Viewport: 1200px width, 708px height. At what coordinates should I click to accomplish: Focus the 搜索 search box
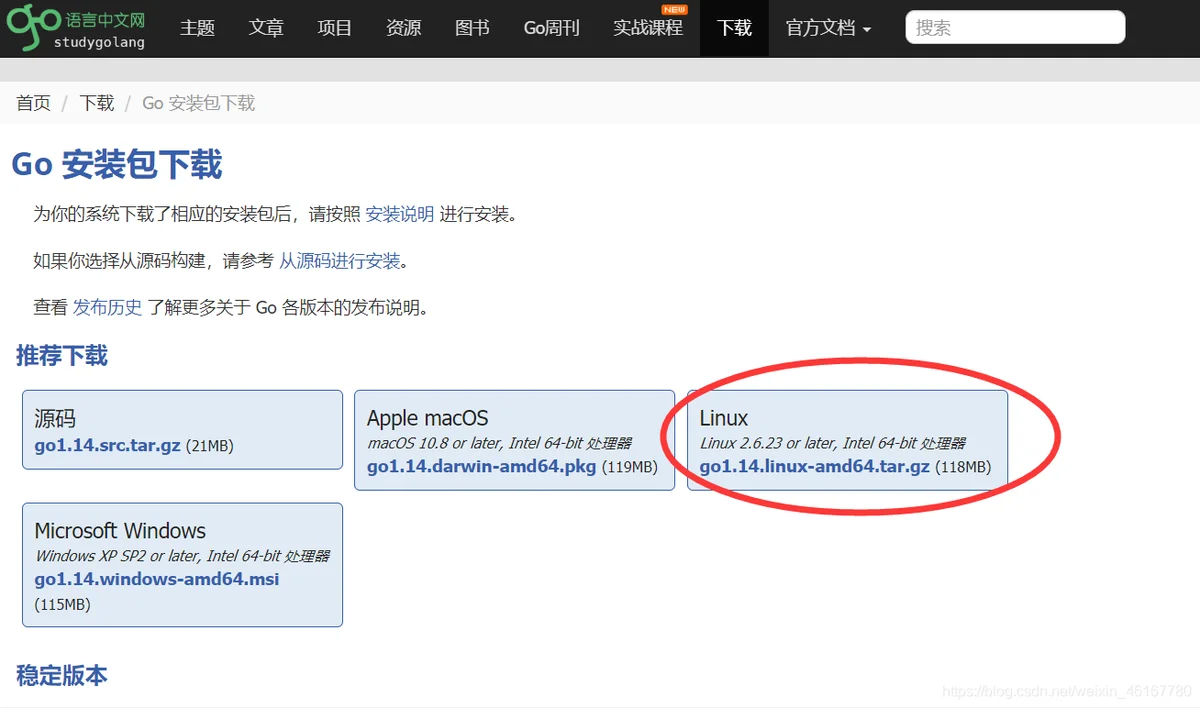pos(1015,28)
